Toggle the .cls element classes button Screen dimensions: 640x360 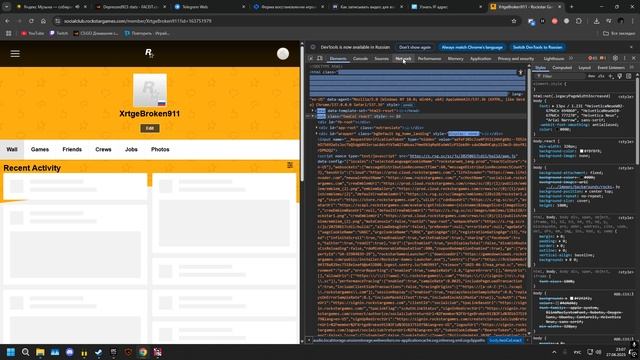point(601,76)
